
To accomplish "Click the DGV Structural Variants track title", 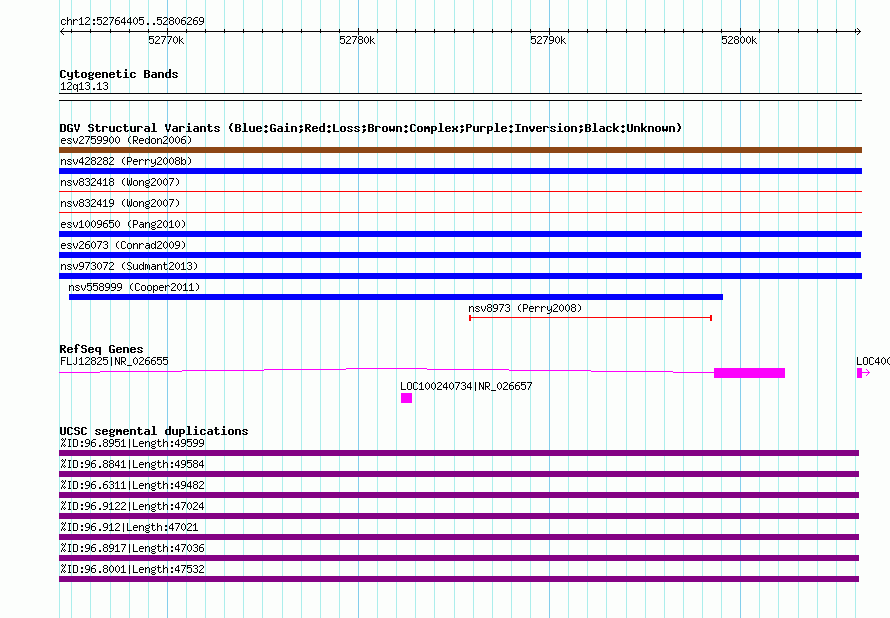I will (370, 128).
